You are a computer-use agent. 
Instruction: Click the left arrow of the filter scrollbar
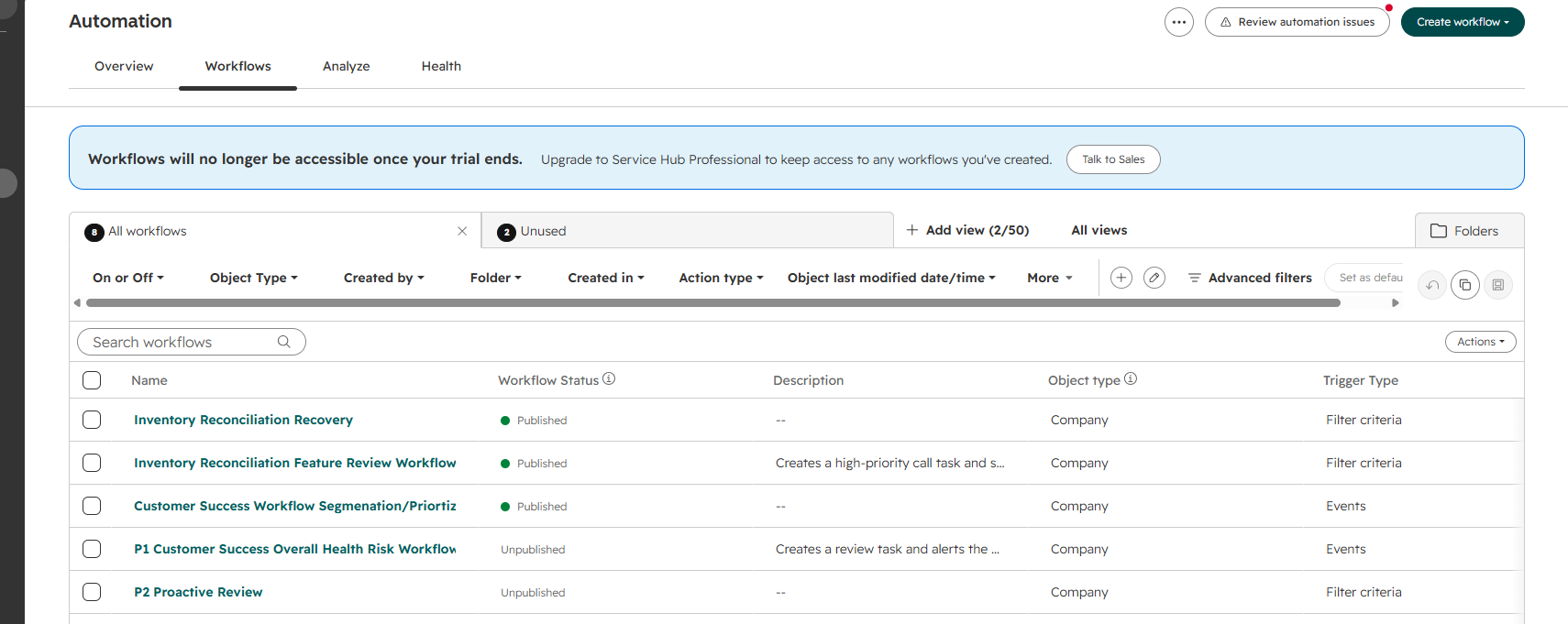coord(77,302)
